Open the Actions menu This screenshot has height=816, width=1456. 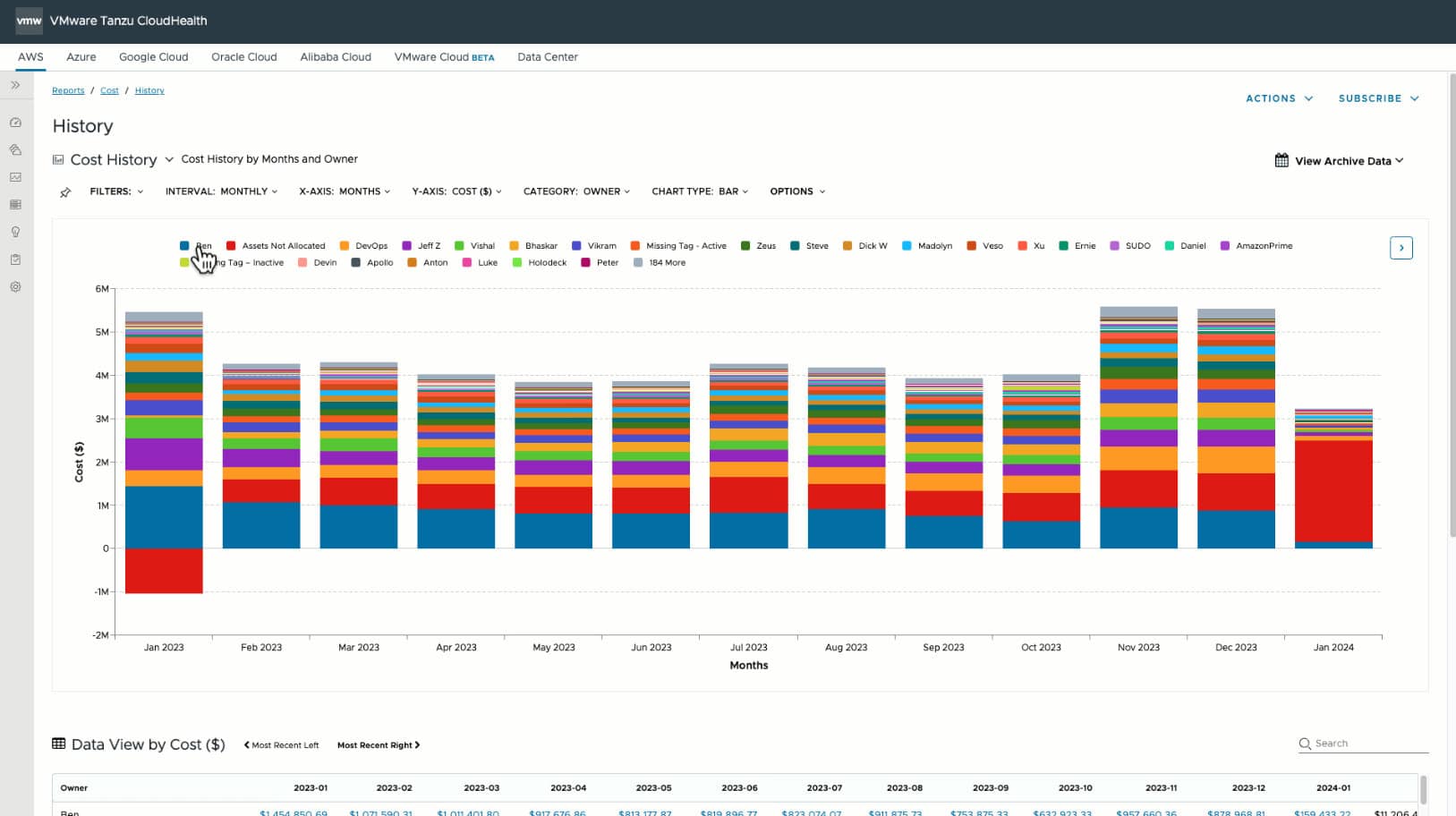coord(1279,98)
